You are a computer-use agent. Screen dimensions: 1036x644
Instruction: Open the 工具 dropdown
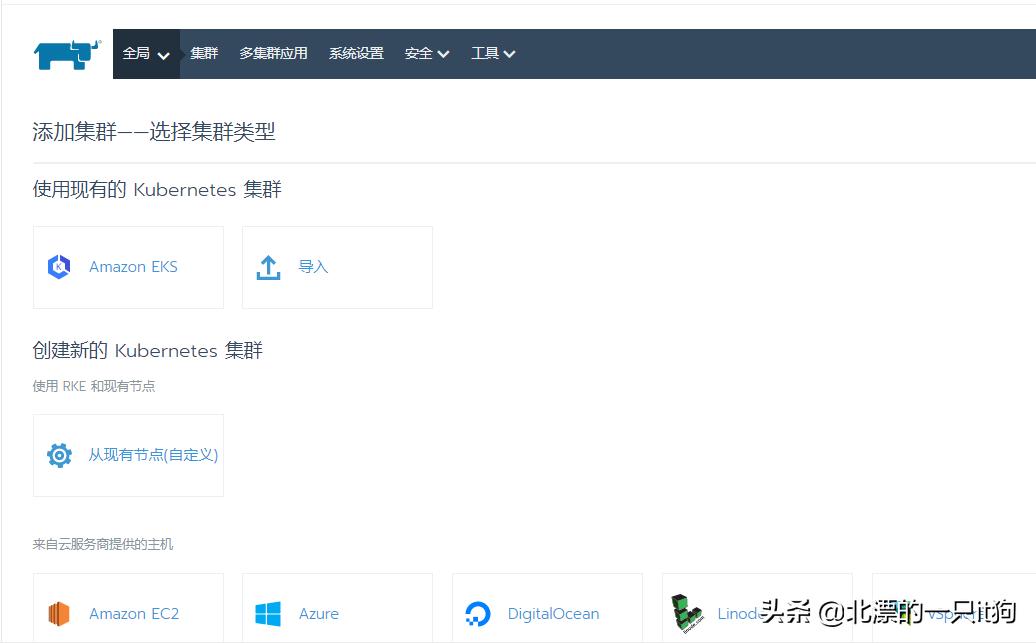pos(492,53)
